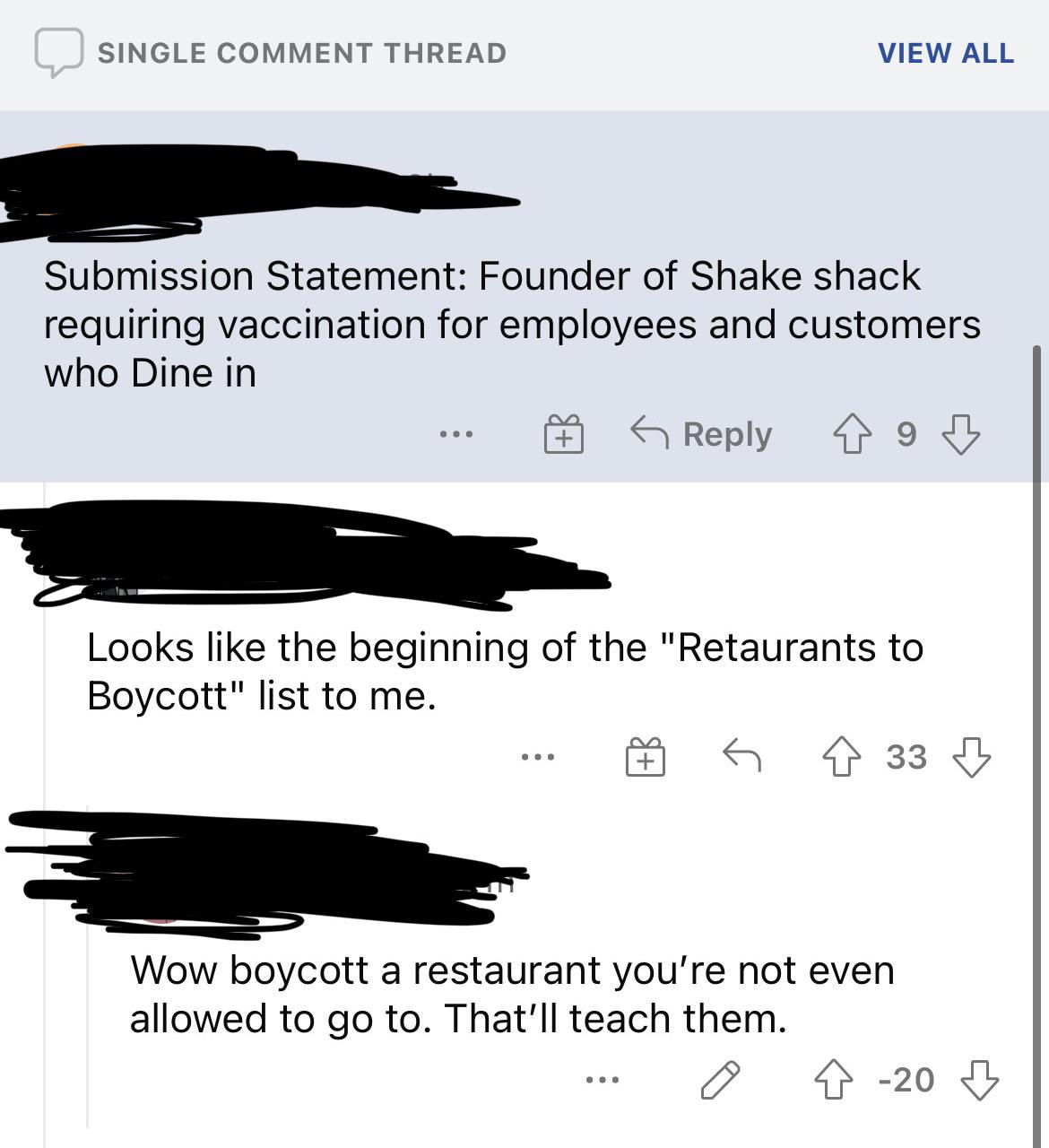Select the Single Comment Thread header label
The height and width of the screenshot is (1148, 1049).
(x=302, y=53)
